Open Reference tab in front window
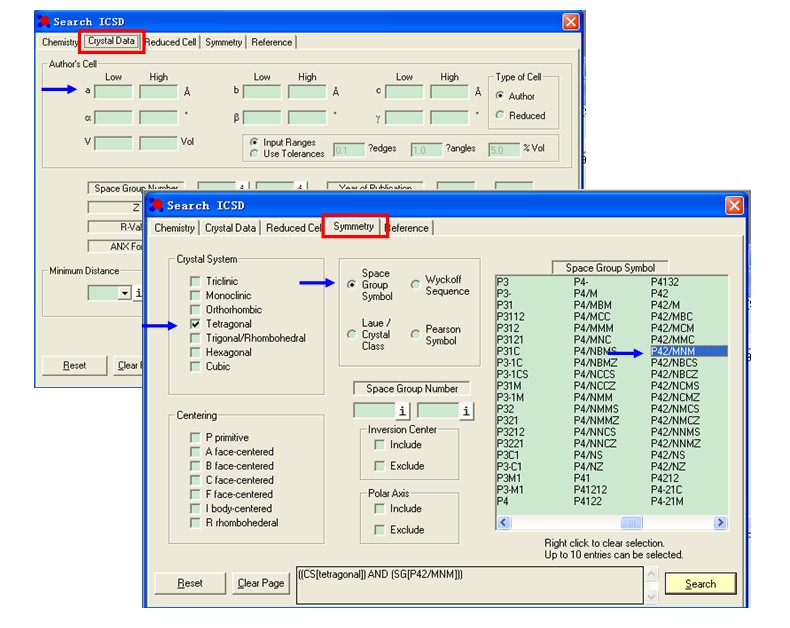The width and height of the screenshot is (790, 628). (x=407, y=228)
